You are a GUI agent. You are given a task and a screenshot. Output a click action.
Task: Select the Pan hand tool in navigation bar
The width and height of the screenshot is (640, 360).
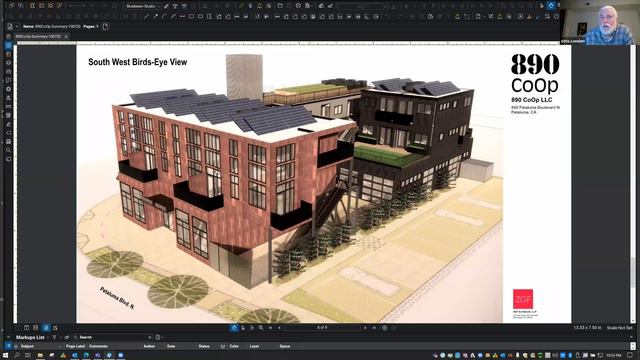[x=234, y=328]
